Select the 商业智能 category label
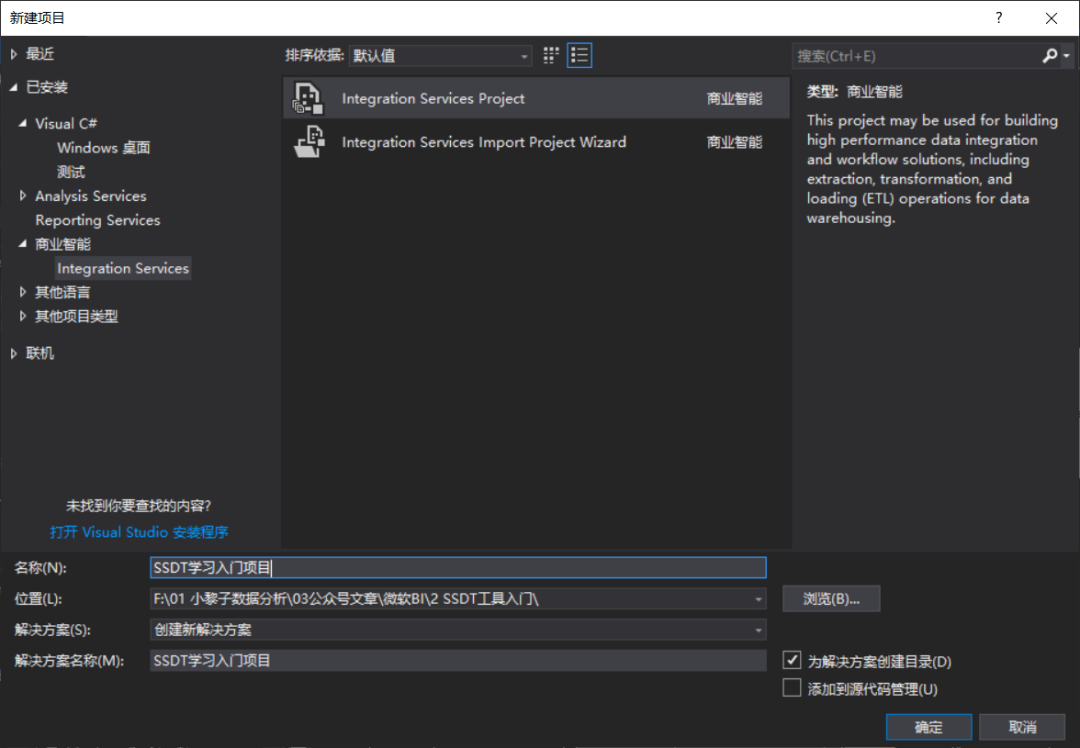This screenshot has width=1080, height=748. pyautogui.click(x=63, y=244)
